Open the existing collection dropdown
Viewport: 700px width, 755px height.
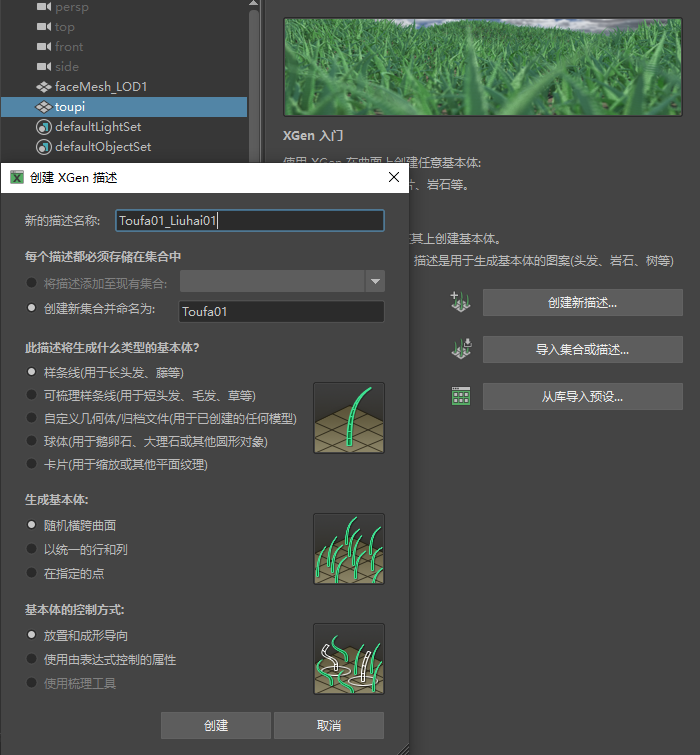pyautogui.click(x=376, y=282)
